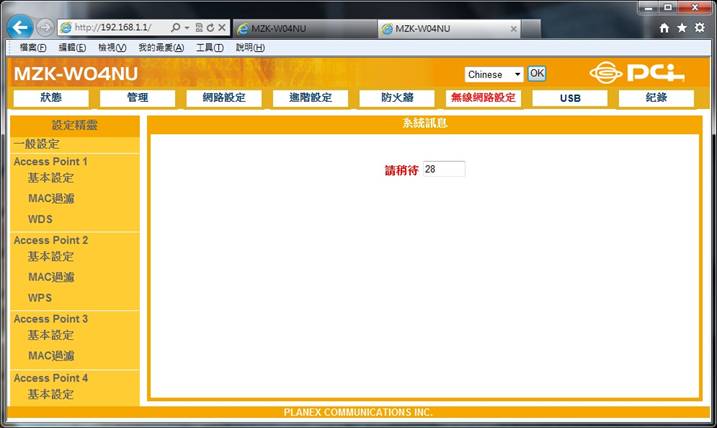The image size is (717, 428).
Task: Open a new blank browser tab
Action: [531, 29]
